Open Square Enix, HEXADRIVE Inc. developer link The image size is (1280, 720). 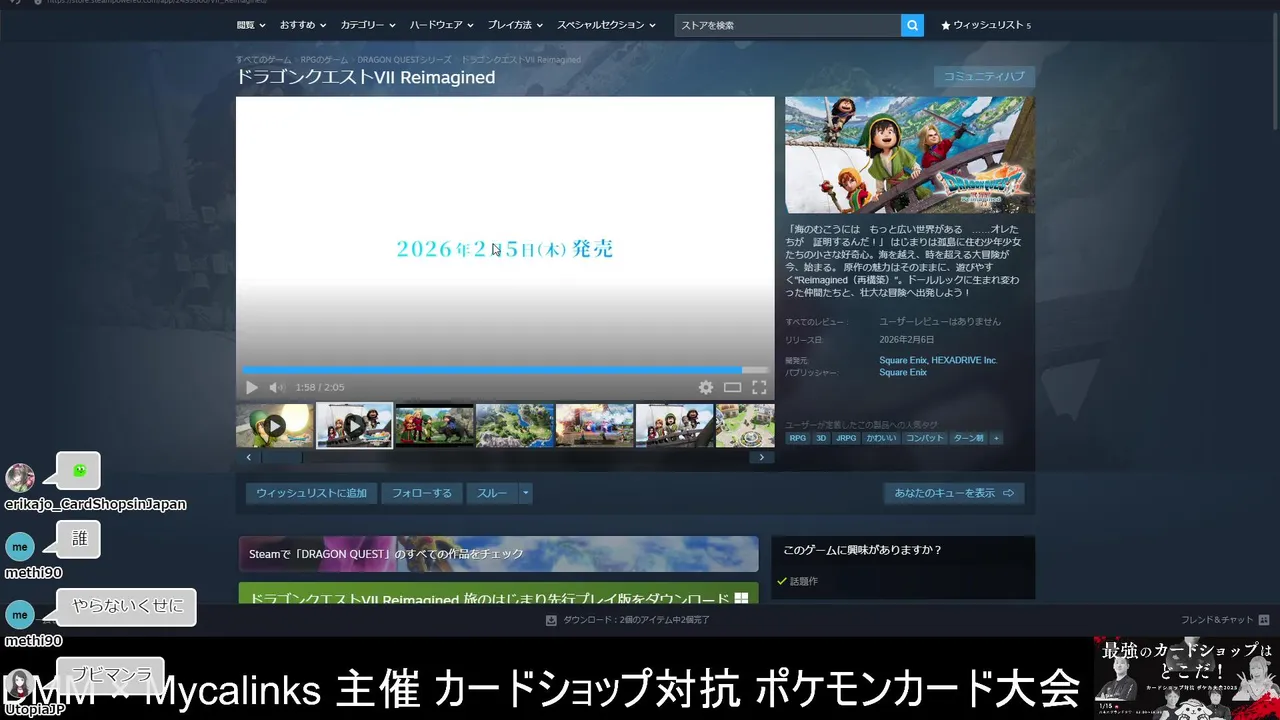pyautogui.click(x=938, y=360)
